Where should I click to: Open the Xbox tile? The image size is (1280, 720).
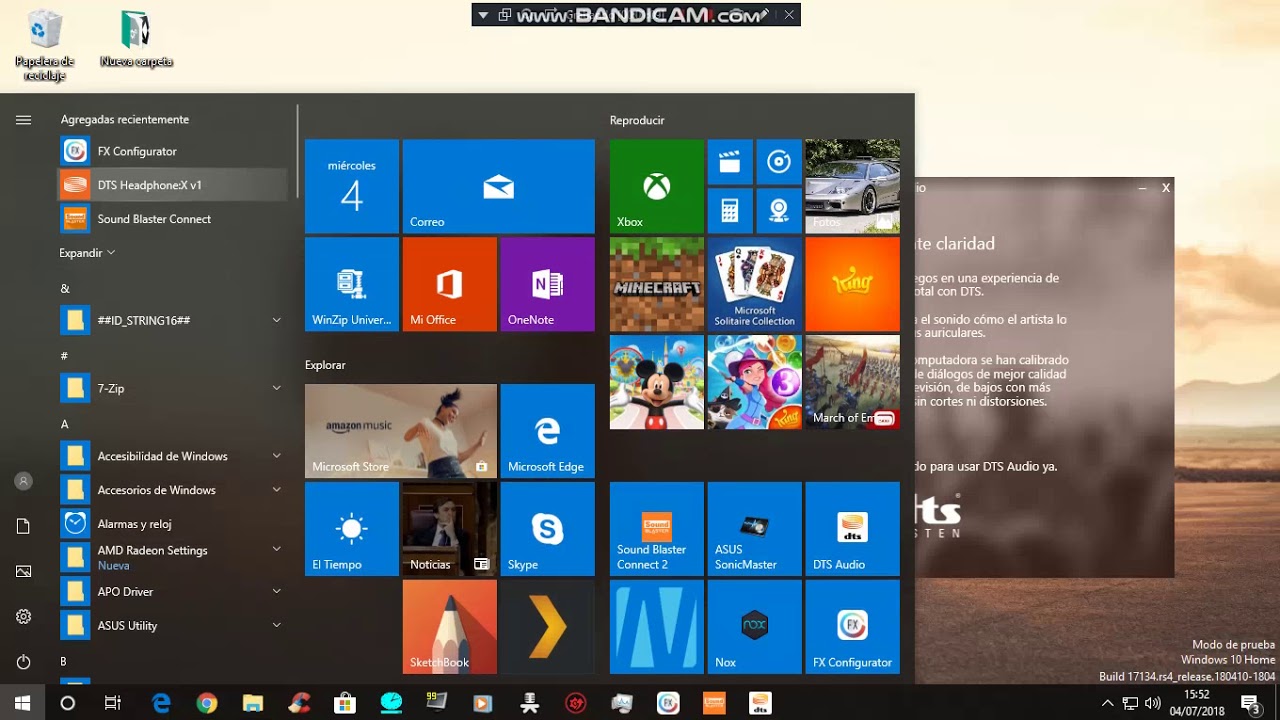[x=656, y=186]
